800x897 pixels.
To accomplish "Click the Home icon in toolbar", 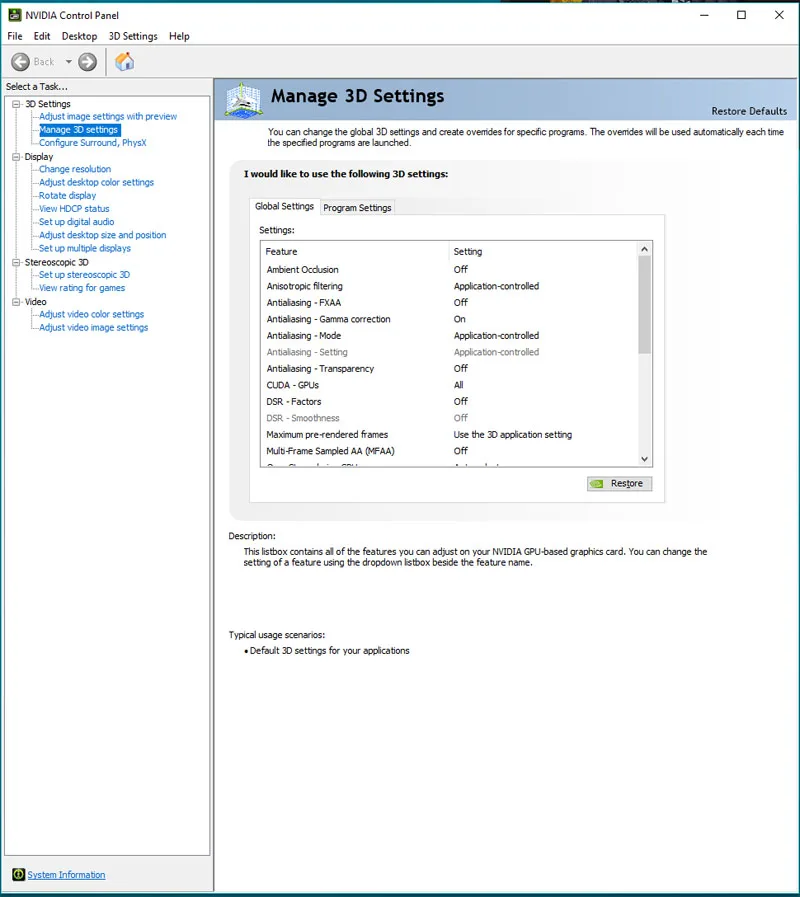I will click(x=124, y=62).
